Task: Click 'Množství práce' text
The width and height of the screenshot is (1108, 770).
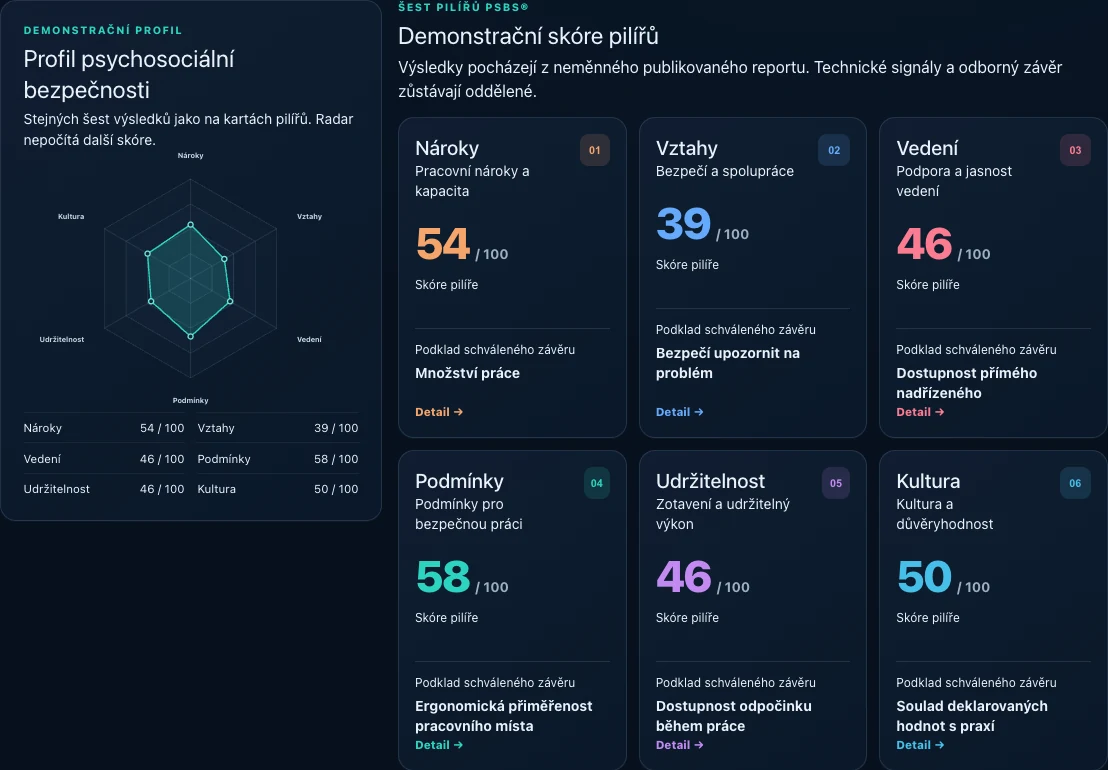Action: (467, 373)
